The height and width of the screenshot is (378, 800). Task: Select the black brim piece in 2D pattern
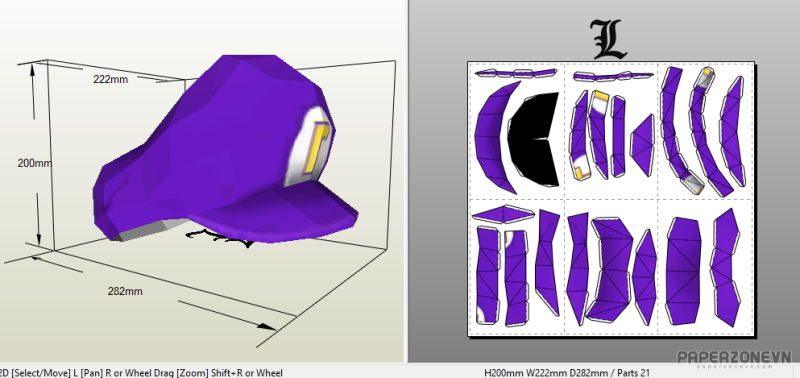[x=534, y=139]
